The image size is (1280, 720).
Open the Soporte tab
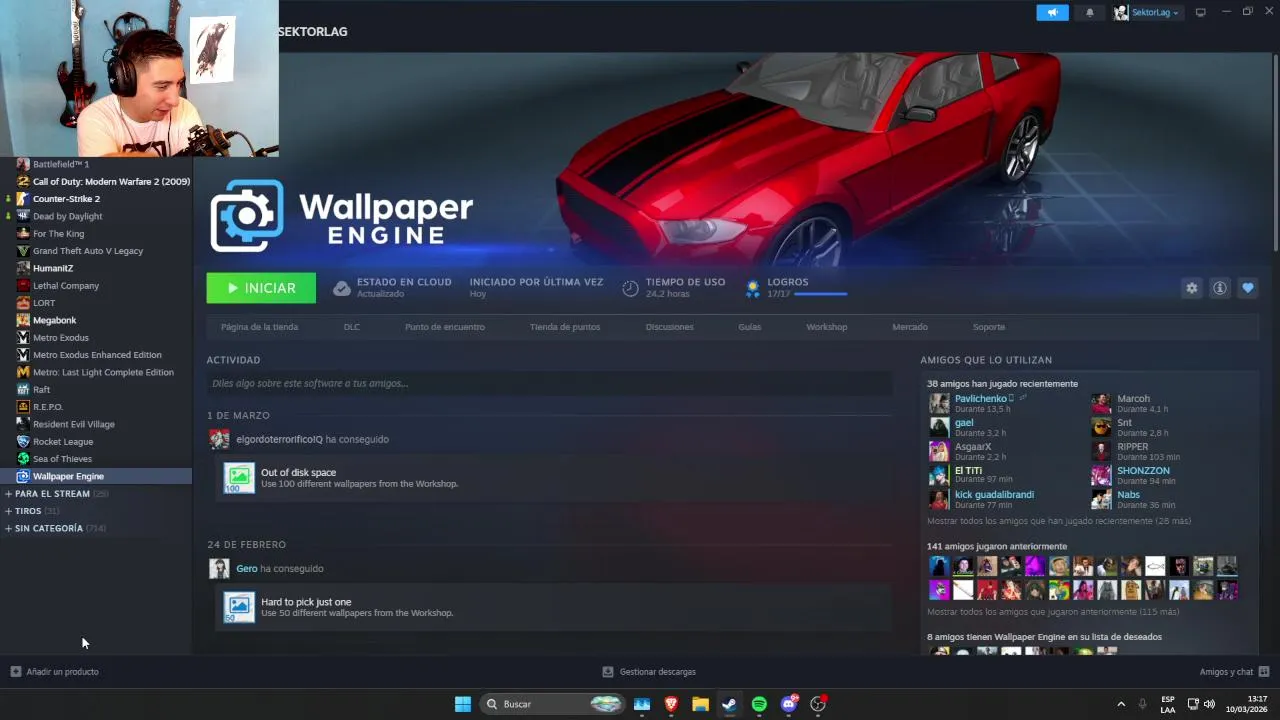click(989, 327)
